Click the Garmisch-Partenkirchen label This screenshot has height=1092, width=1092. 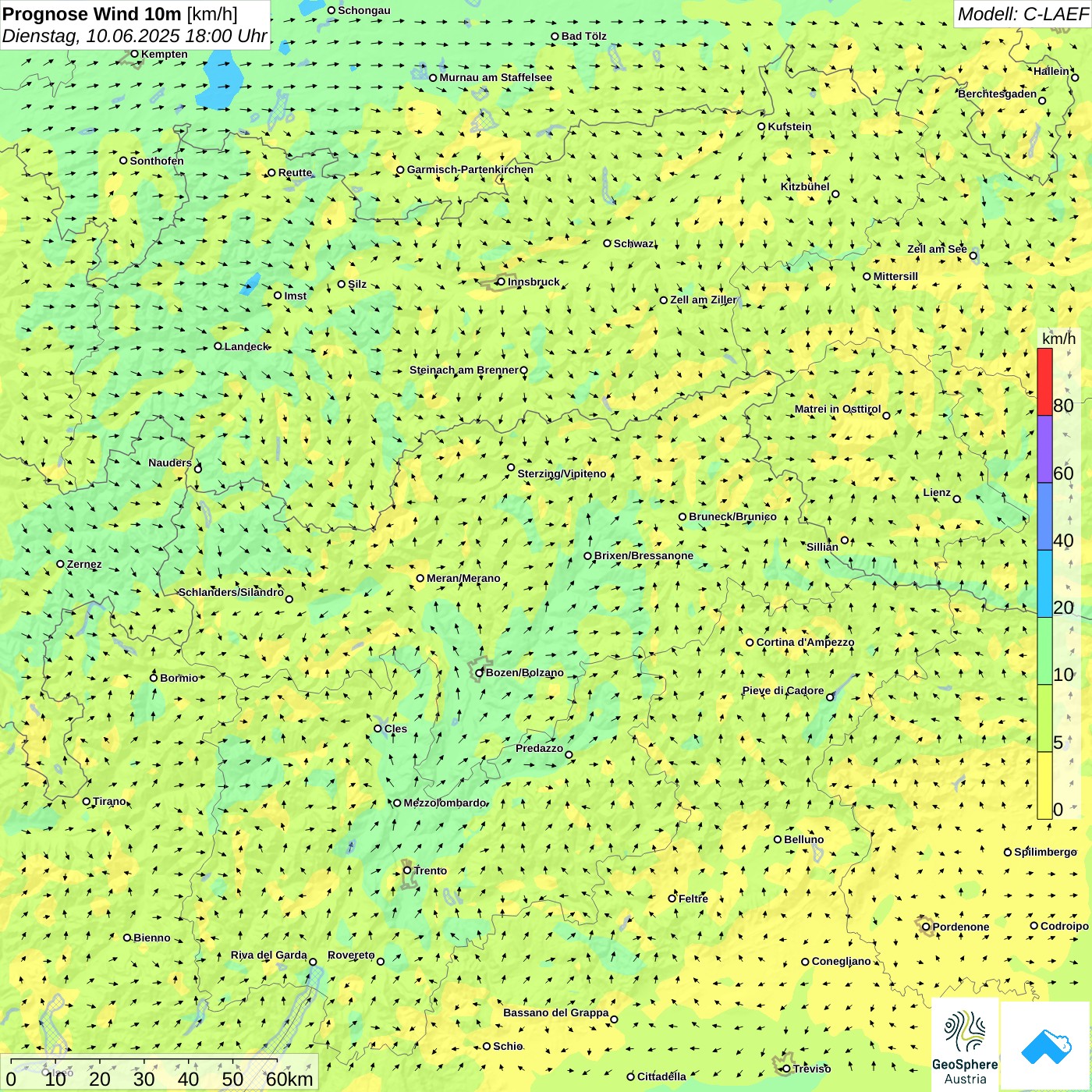pyautogui.click(x=470, y=169)
